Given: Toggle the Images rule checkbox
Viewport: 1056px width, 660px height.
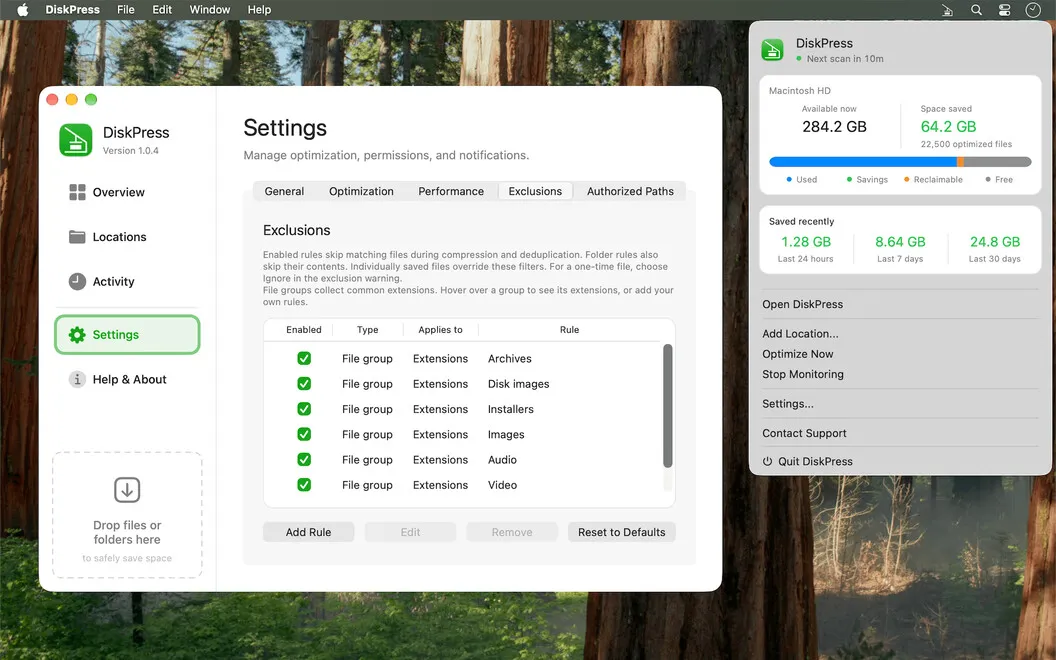Looking at the screenshot, I should click(304, 434).
